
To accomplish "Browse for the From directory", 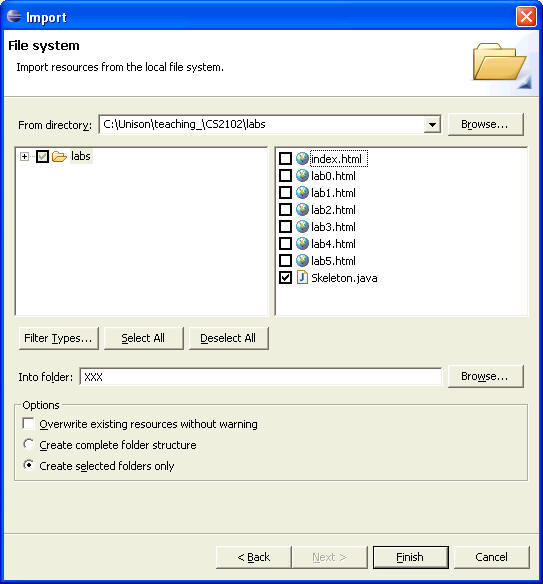I will 485,124.
